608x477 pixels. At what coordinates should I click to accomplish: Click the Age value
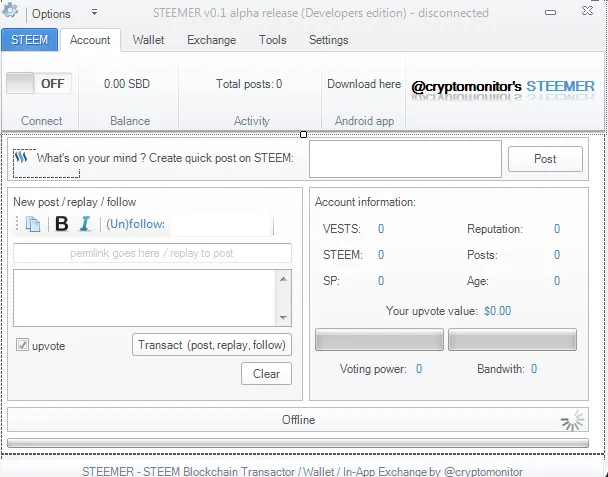(x=557, y=281)
